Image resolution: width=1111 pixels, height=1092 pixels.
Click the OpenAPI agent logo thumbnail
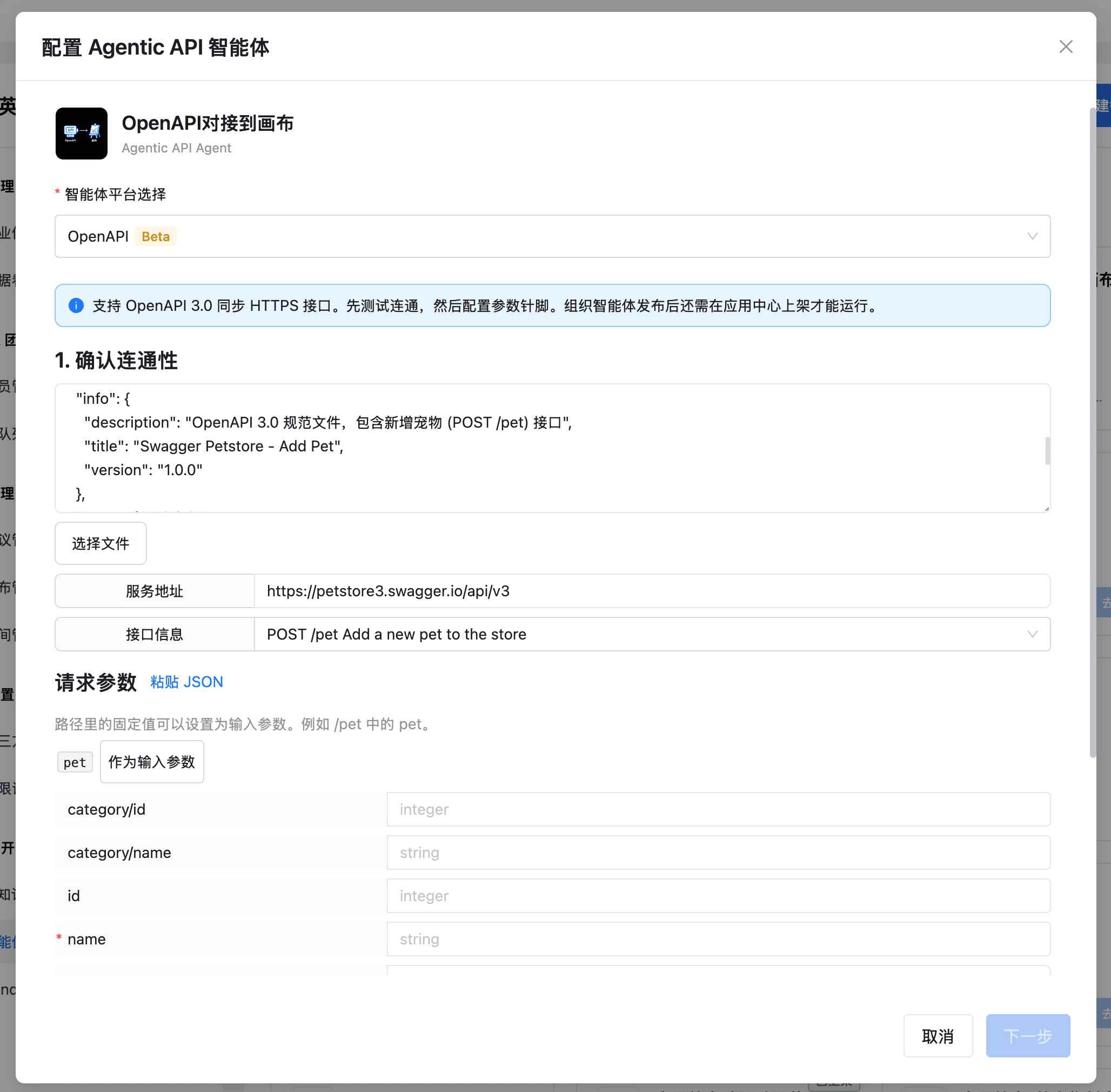point(82,133)
